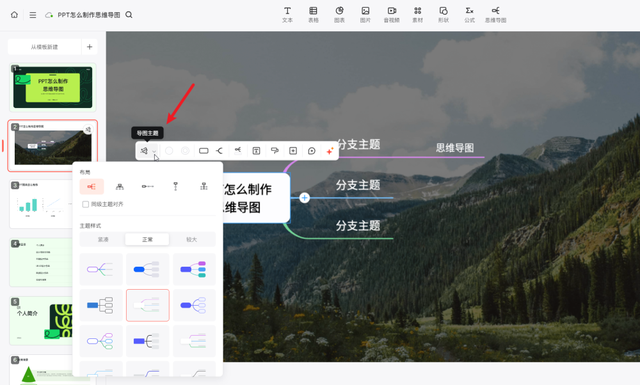640x385 pixels.
Task: Open the 公式 formula tool
Action: (x=469, y=14)
